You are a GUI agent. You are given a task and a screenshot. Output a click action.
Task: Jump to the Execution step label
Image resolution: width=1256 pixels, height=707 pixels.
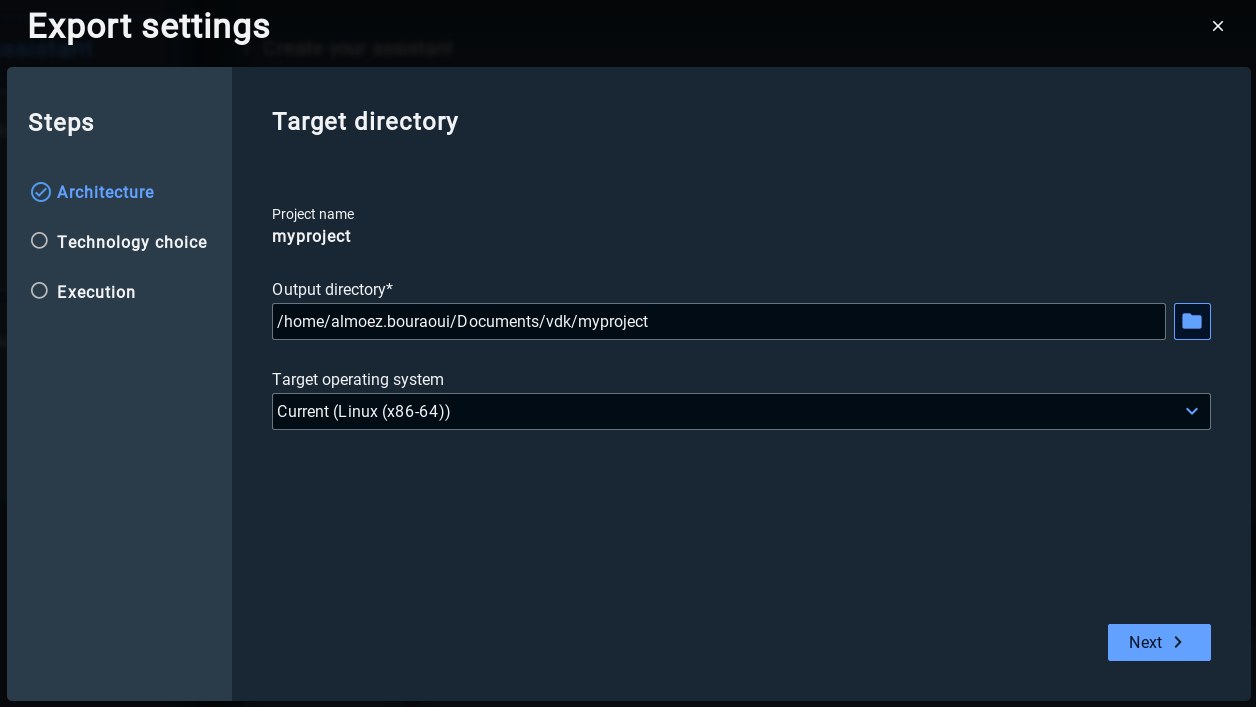(96, 292)
